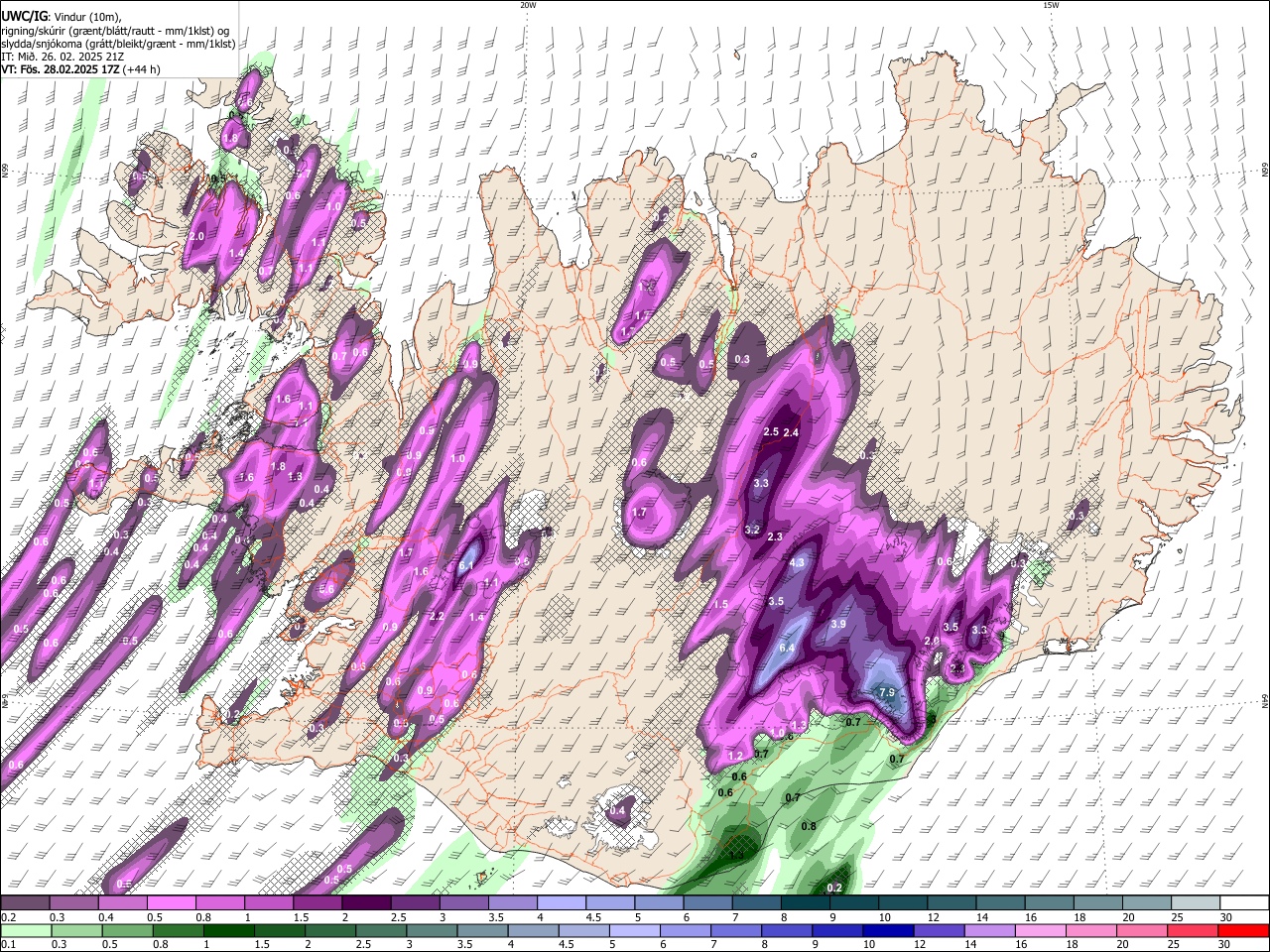Click lavender snow legend swatch between 4 and 4.5

point(562,903)
